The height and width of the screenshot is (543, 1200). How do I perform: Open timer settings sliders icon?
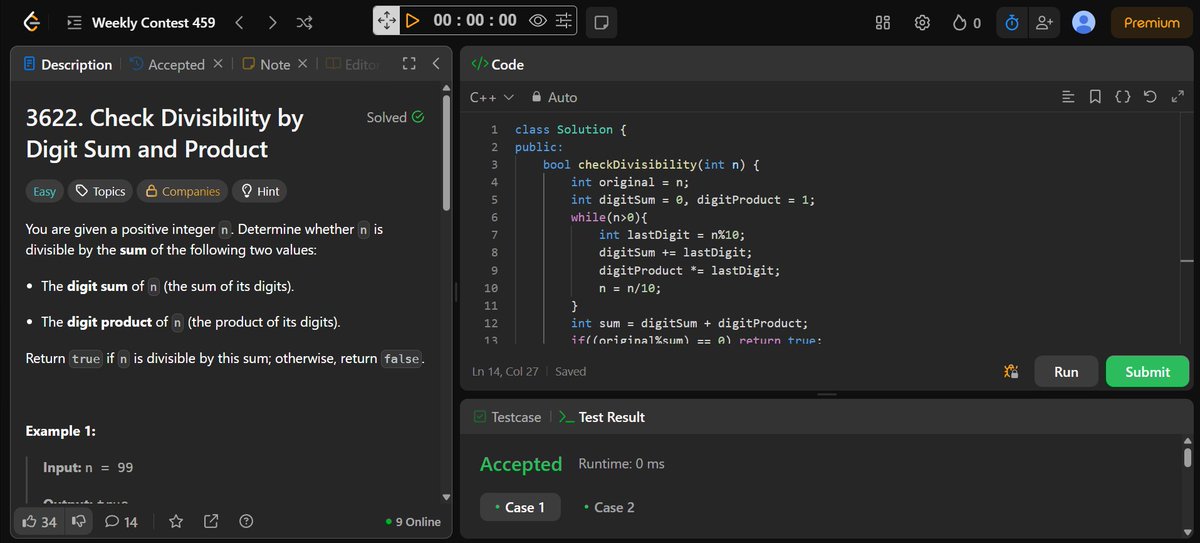(563, 20)
